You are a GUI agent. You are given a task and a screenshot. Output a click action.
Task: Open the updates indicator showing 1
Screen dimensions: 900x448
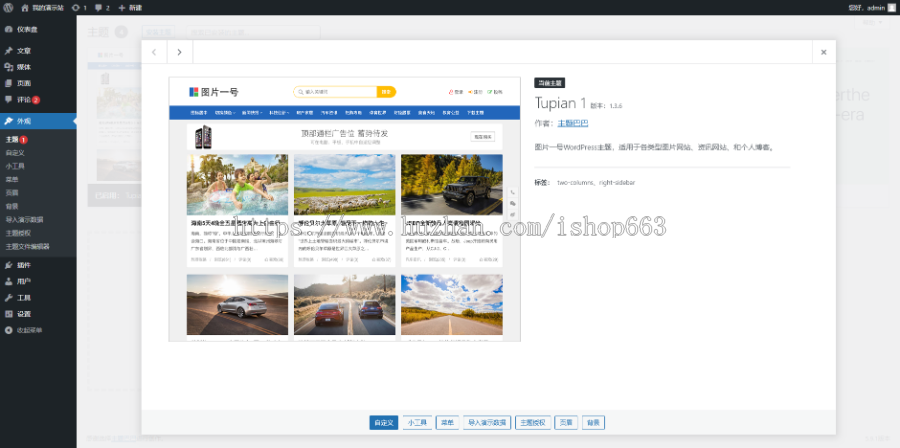79,7
